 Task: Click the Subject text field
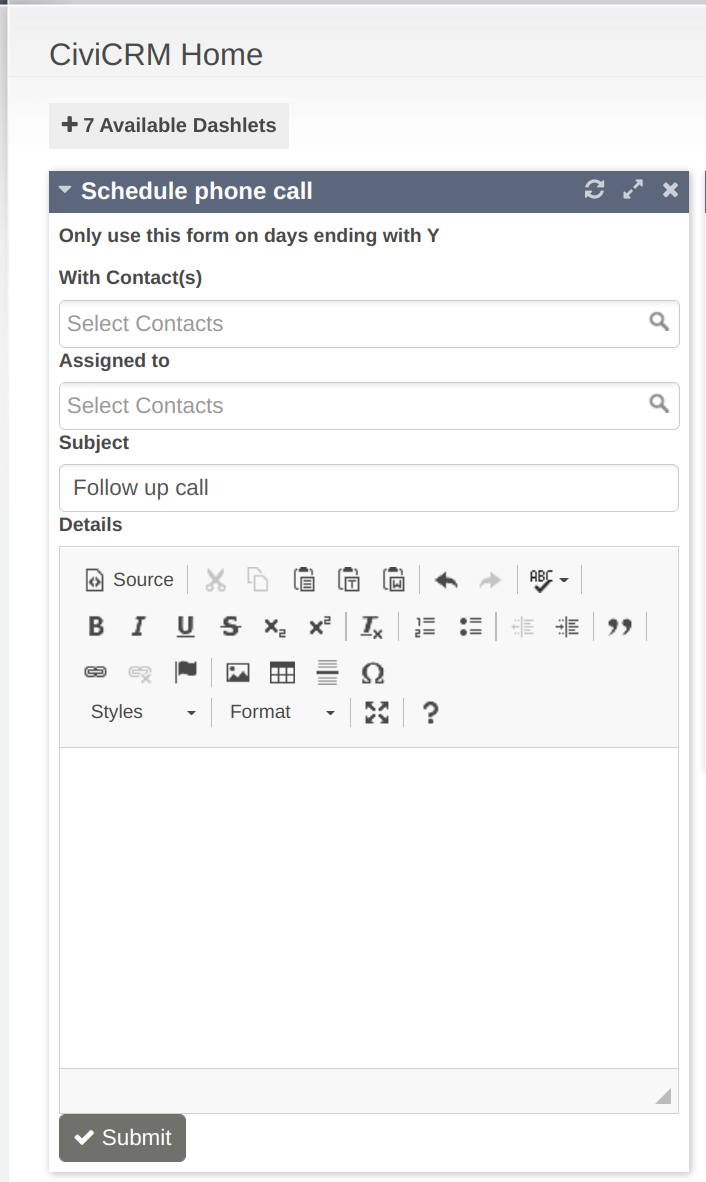point(368,488)
